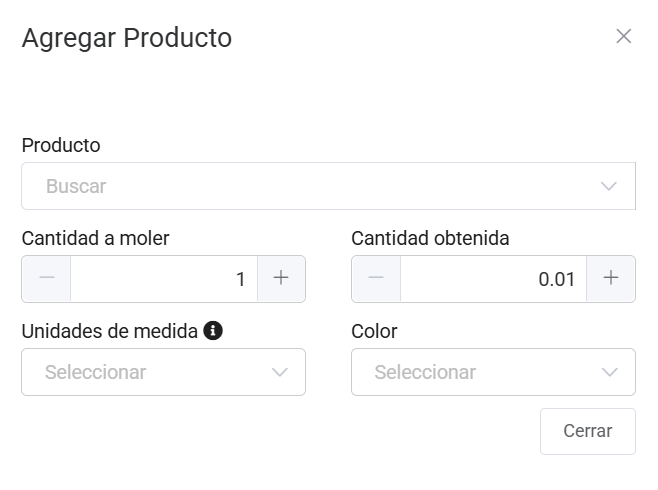This screenshot has width=658, height=490.
Task: Close the Agregar Producto dialog with X
Action: click(x=624, y=37)
